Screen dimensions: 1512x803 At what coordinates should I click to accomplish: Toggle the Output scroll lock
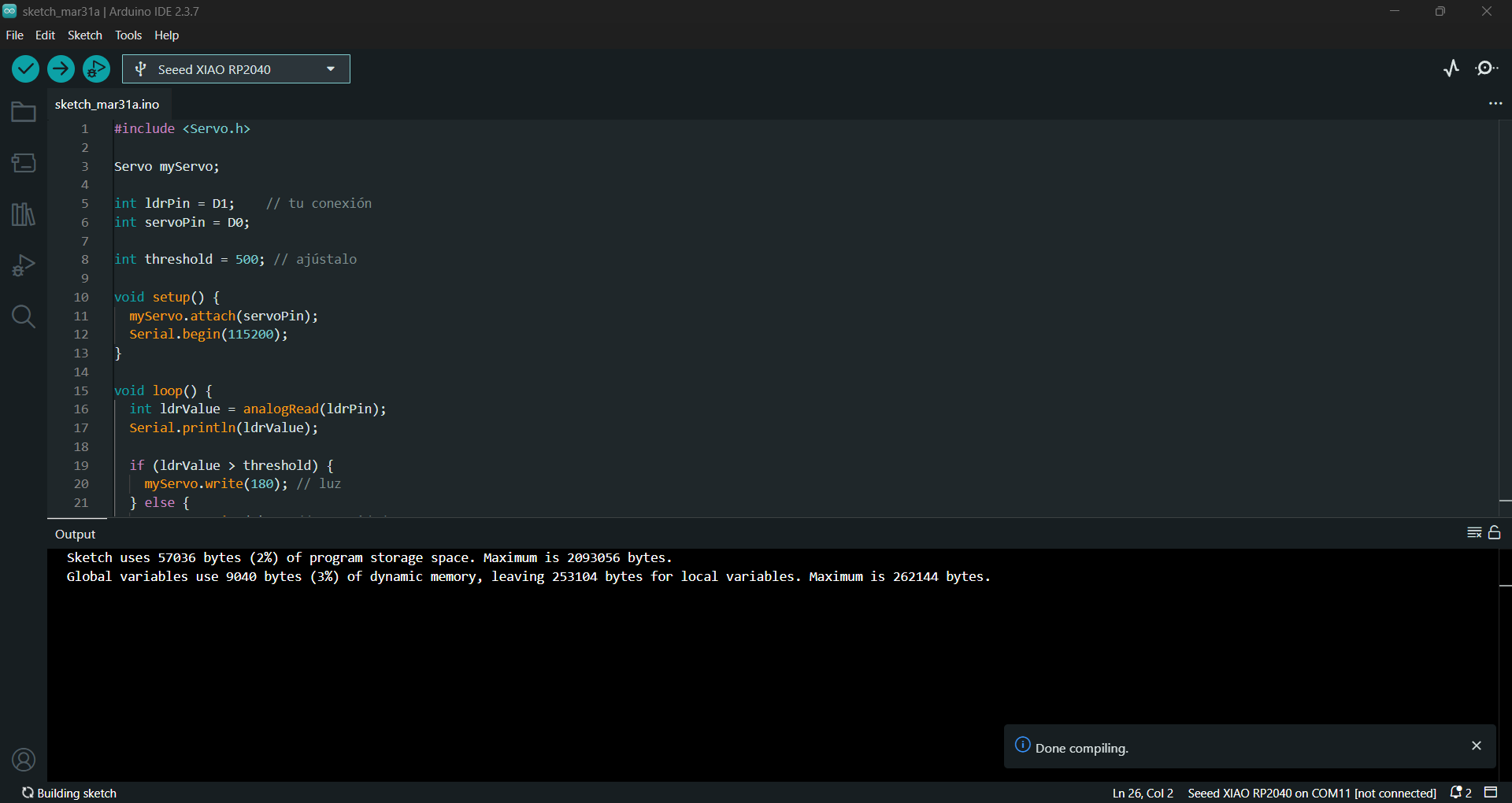[1495, 533]
